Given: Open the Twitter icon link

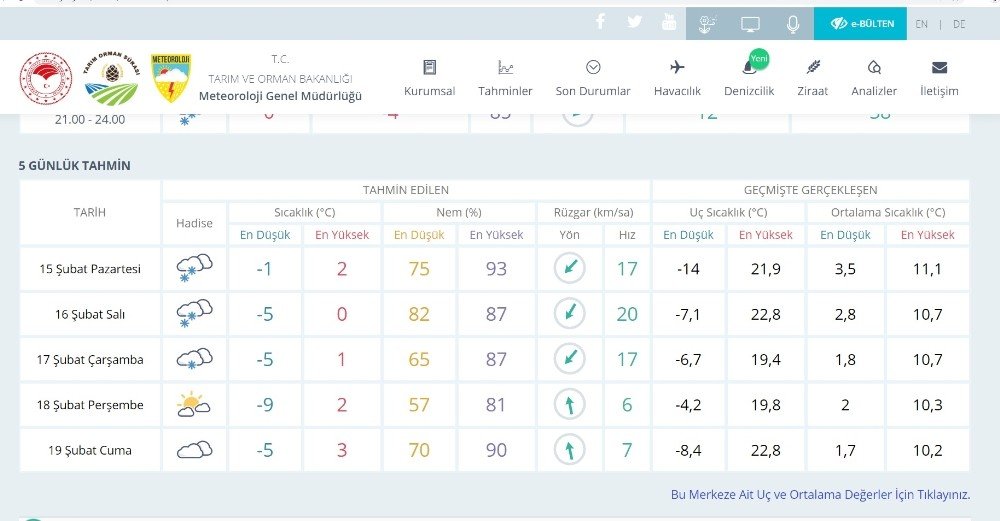Looking at the screenshot, I should click(635, 22).
